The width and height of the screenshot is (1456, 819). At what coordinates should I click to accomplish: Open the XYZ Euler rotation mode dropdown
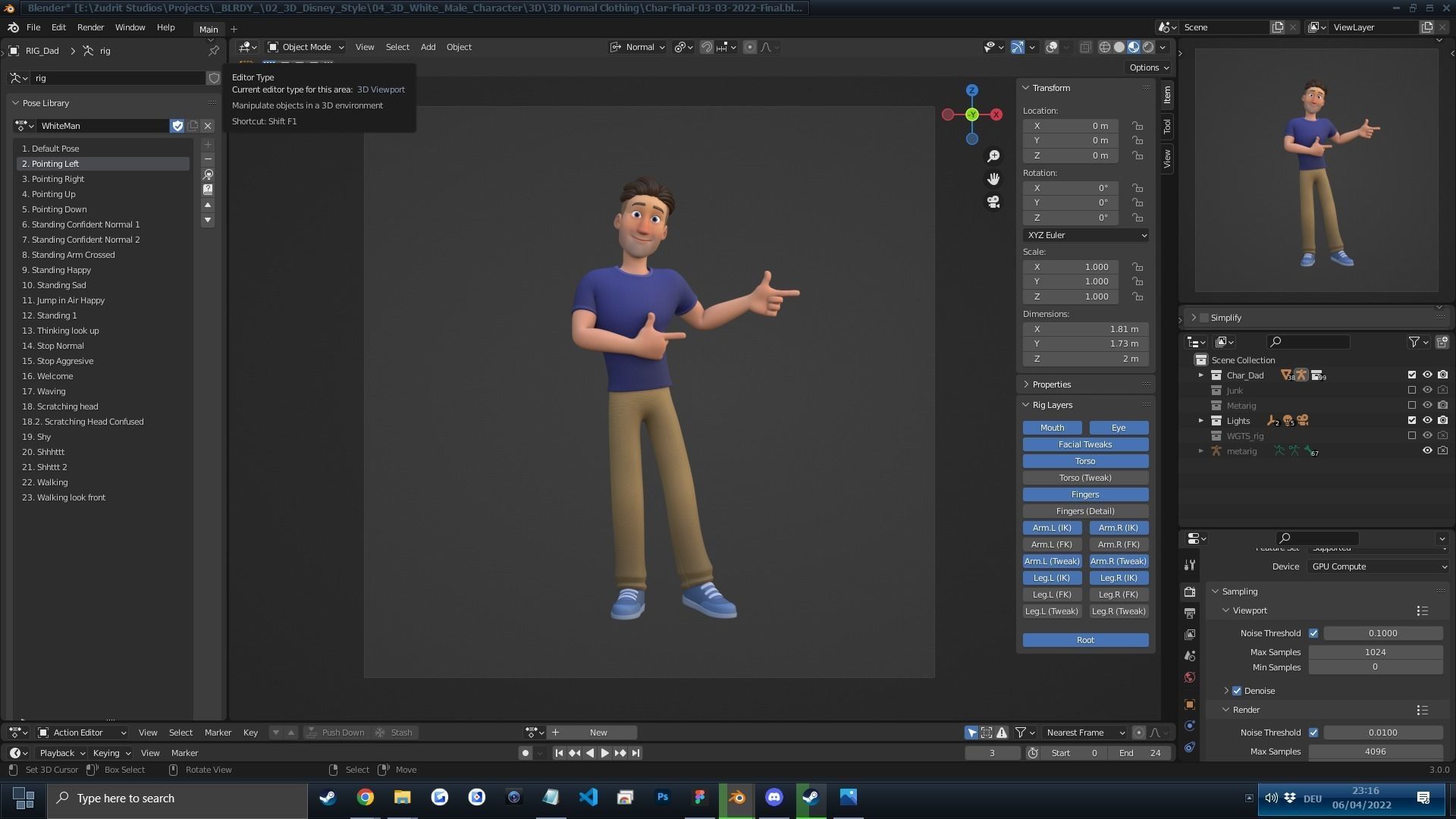(1086, 235)
